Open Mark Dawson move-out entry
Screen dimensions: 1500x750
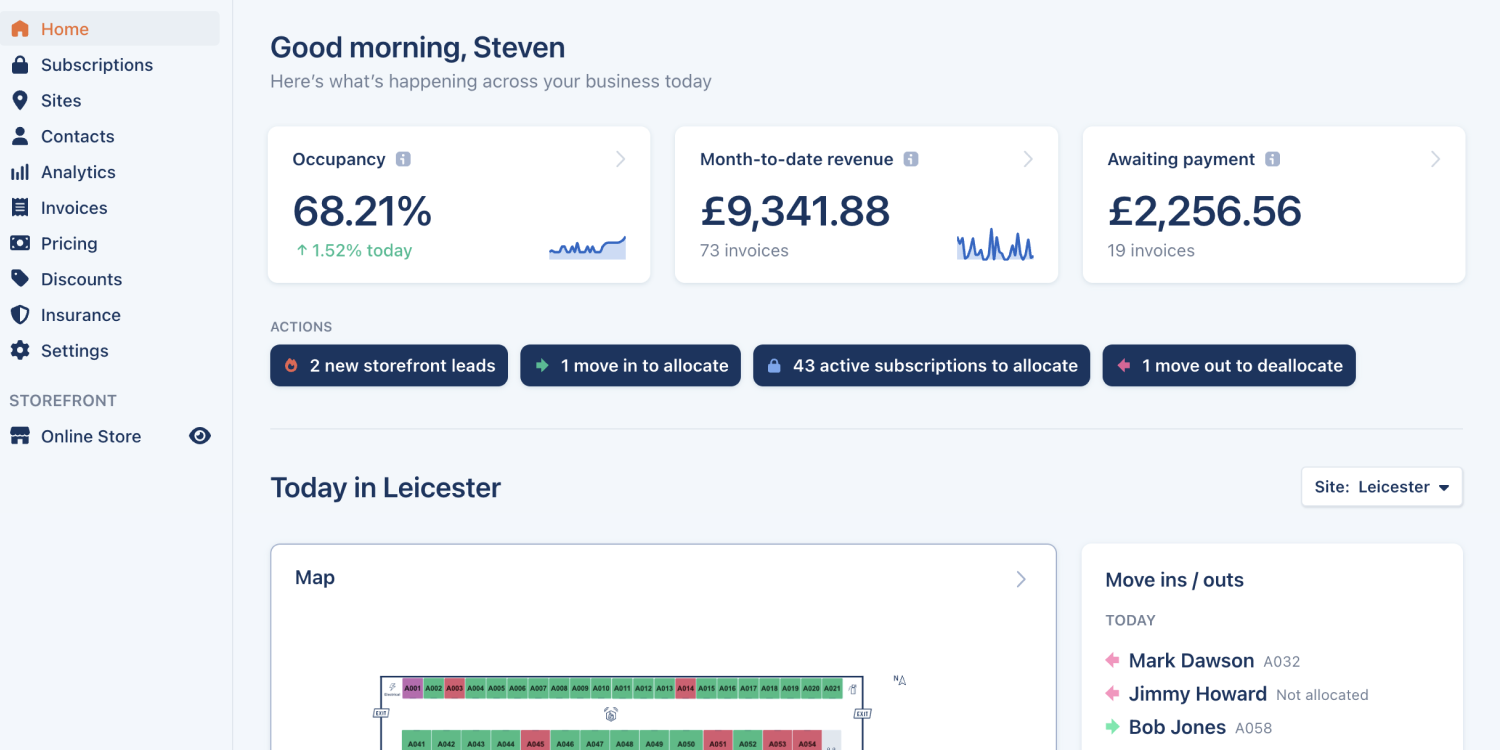coord(1190,661)
